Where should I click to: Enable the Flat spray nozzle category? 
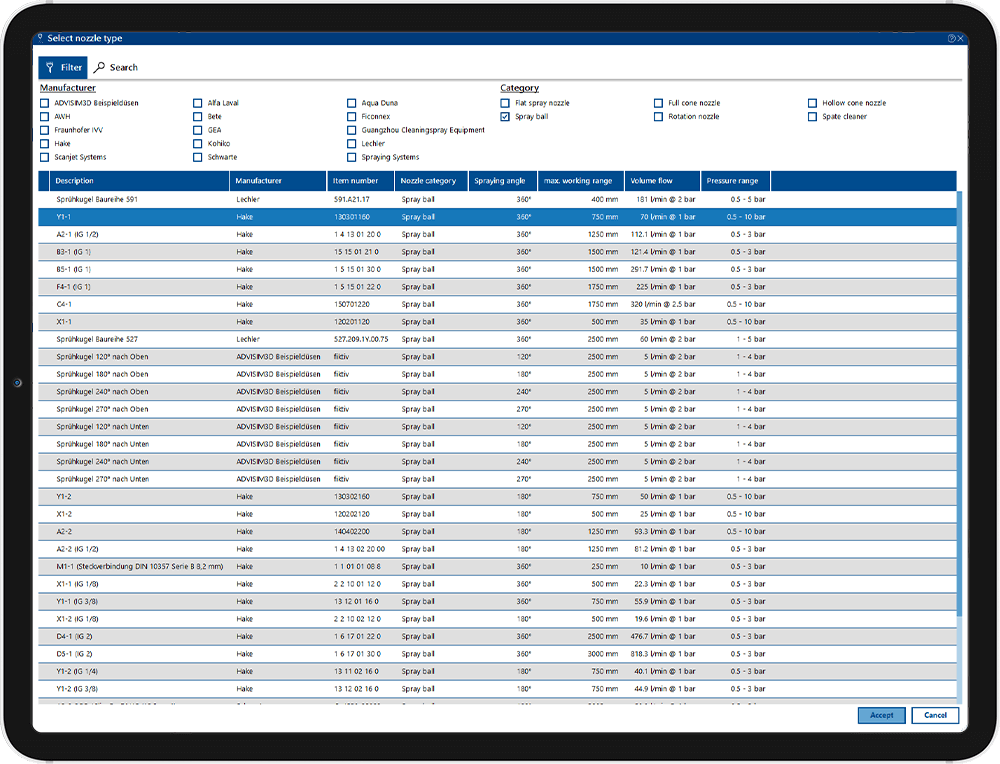pyautogui.click(x=505, y=103)
